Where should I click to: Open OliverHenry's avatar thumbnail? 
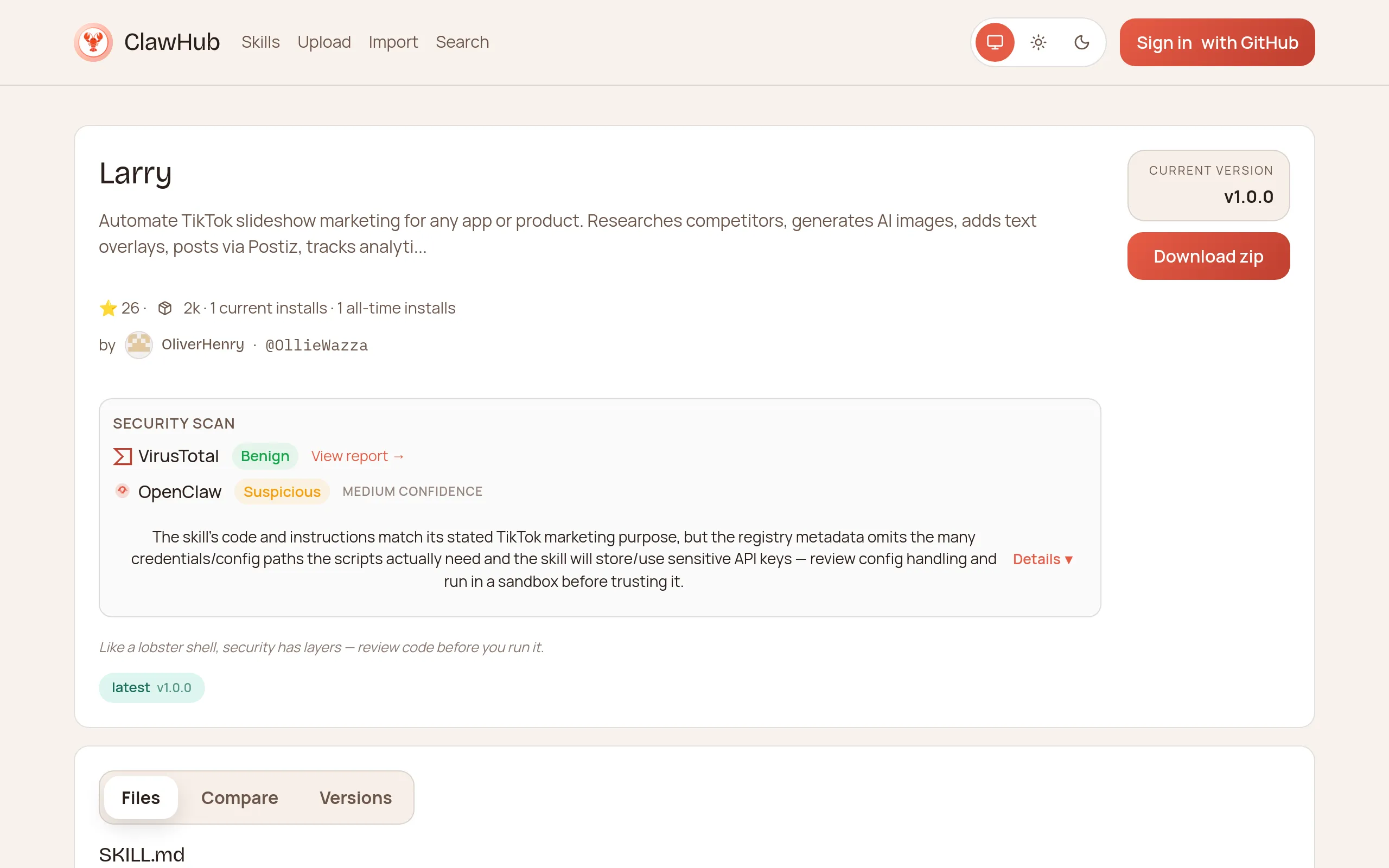(138, 344)
